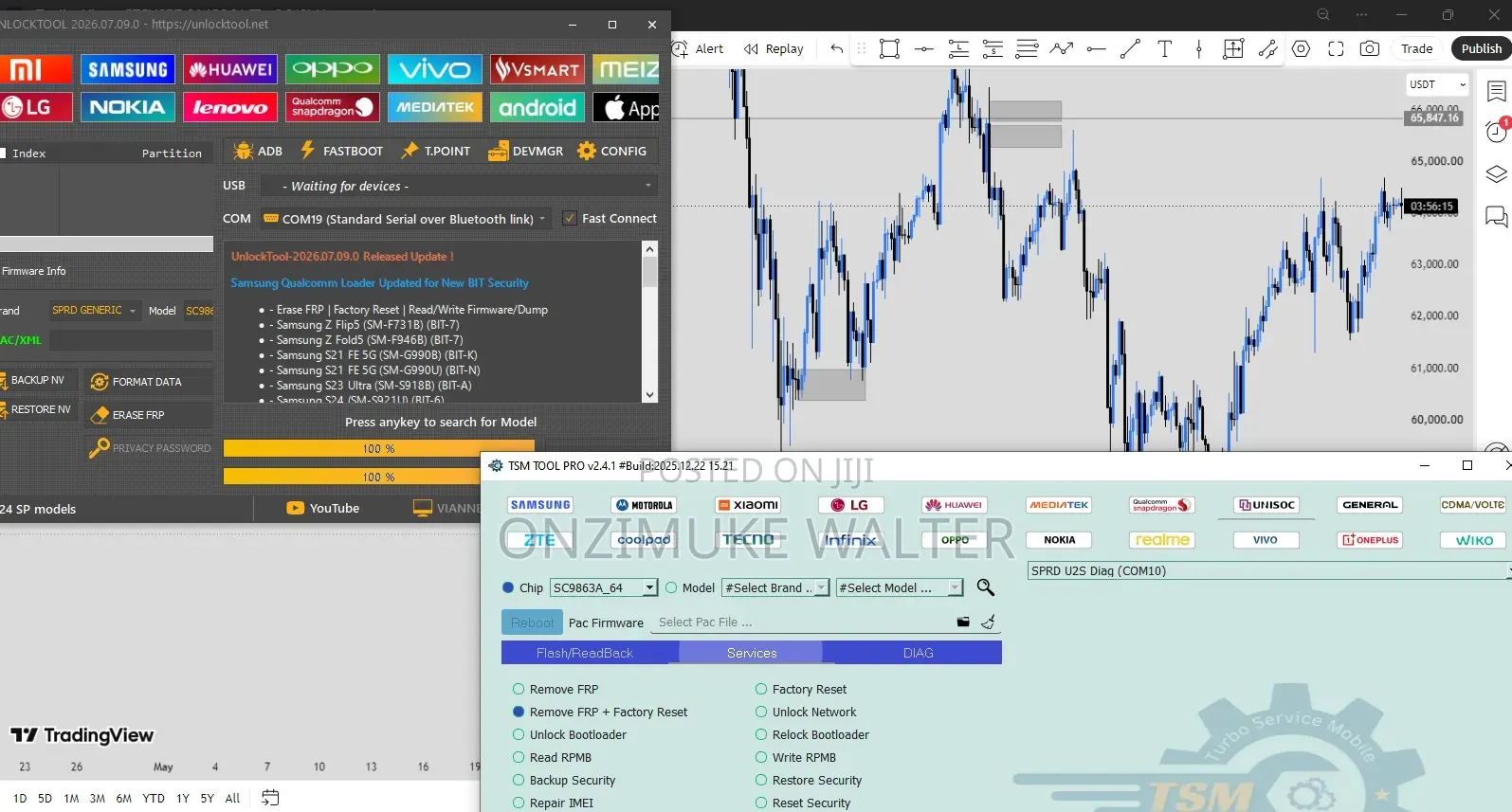The image size is (1512, 812).
Task: Open the USDT currency dropdown
Action: [x=1437, y=84]
